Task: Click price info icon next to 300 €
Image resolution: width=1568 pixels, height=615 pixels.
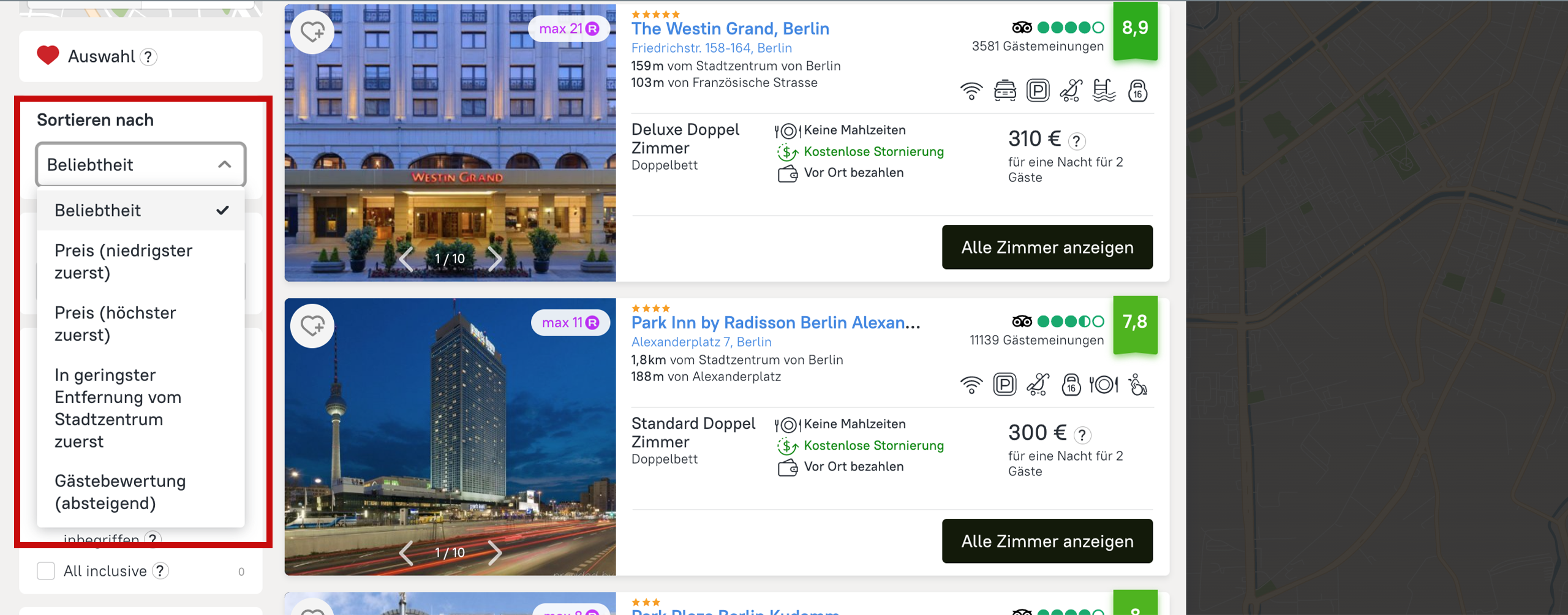Action: click(x=1082, y=435)
